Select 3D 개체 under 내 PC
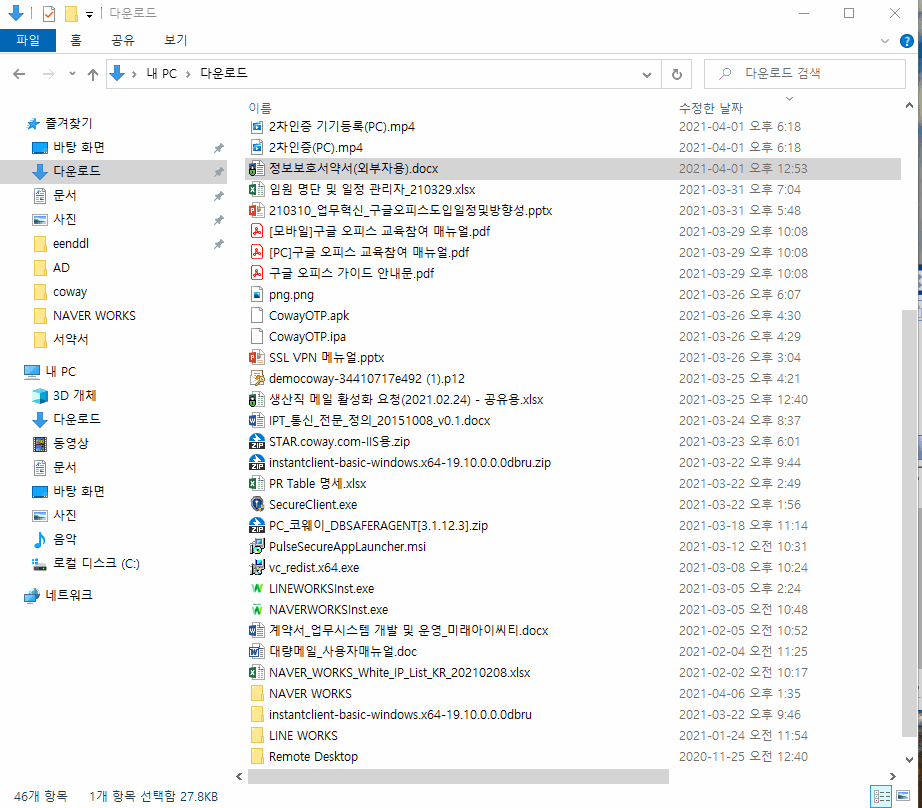 point(74,396)
